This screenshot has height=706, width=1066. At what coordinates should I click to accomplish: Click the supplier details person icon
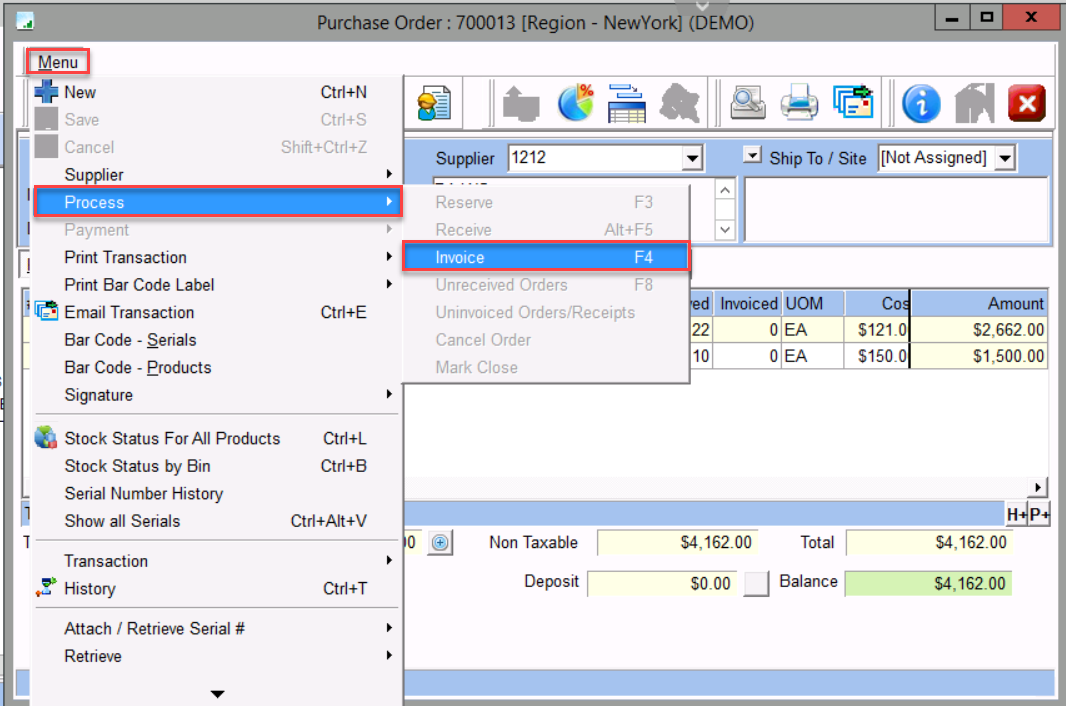434,103
